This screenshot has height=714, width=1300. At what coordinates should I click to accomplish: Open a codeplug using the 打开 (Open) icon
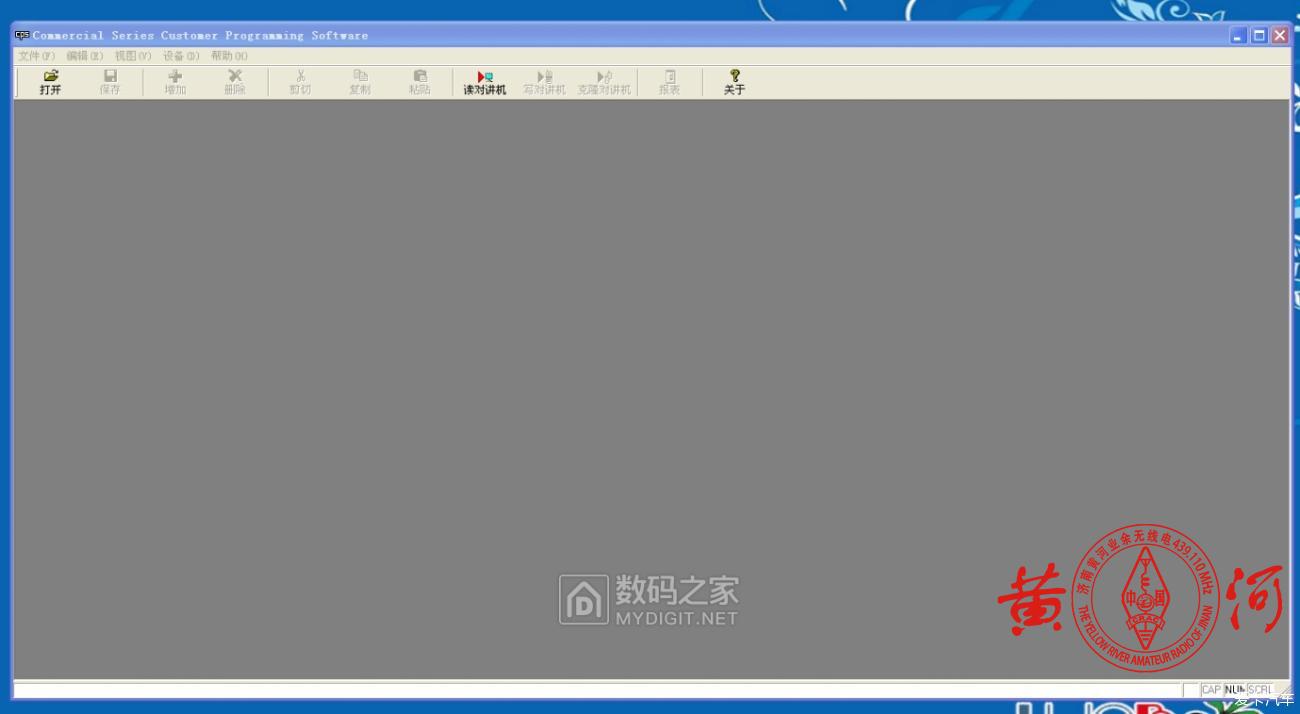click(x=50, y=82)
